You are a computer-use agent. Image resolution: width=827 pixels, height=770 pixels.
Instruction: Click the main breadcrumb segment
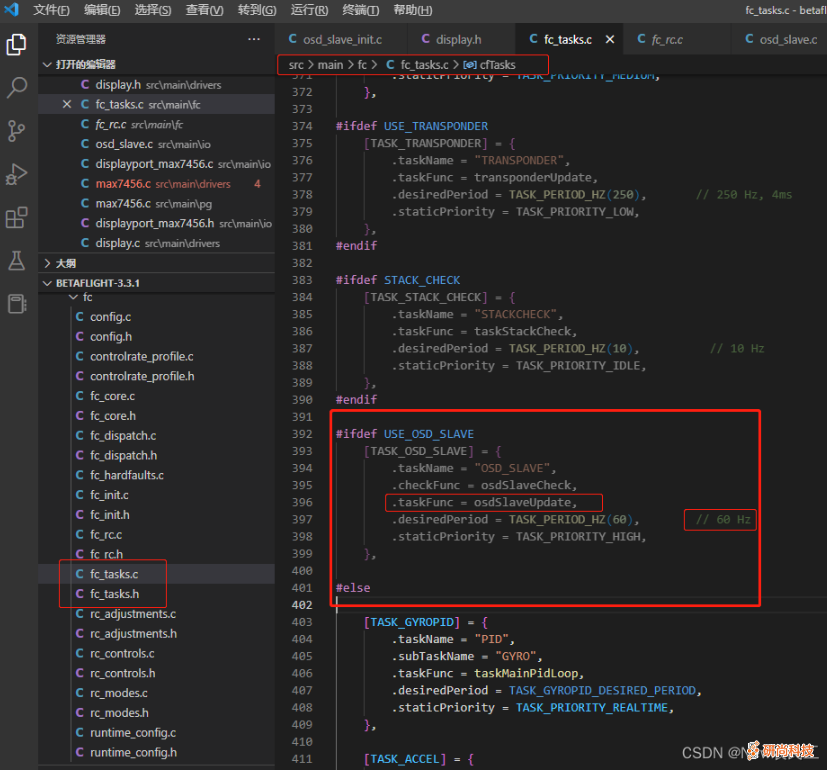tap(330, 65)
